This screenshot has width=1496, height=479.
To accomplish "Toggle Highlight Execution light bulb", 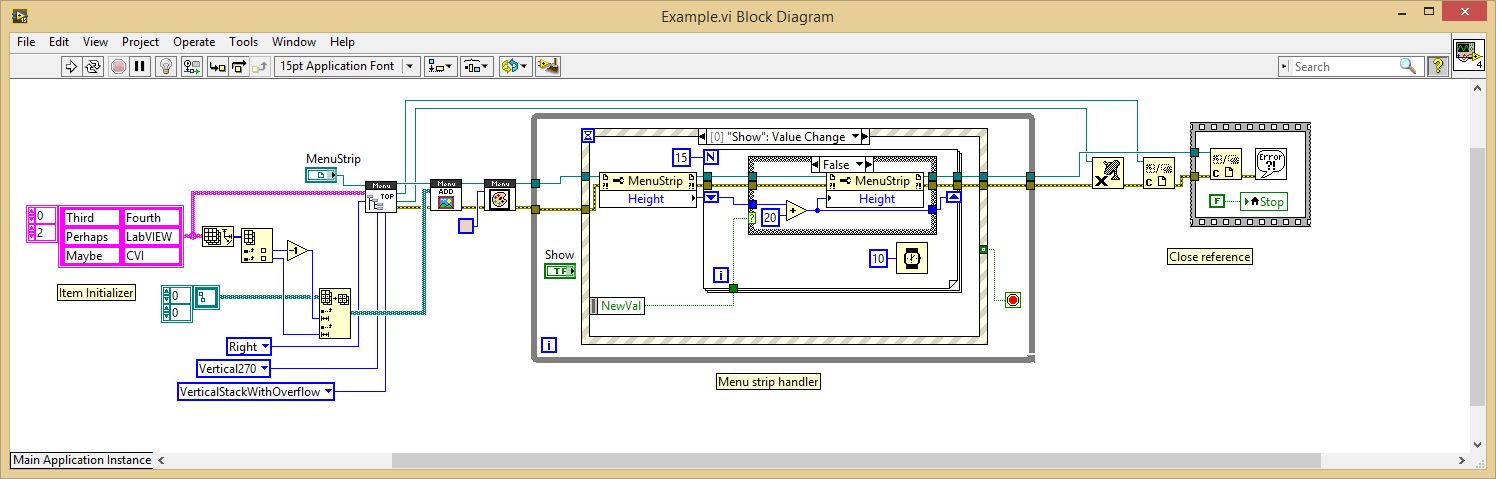I will 167,67.
